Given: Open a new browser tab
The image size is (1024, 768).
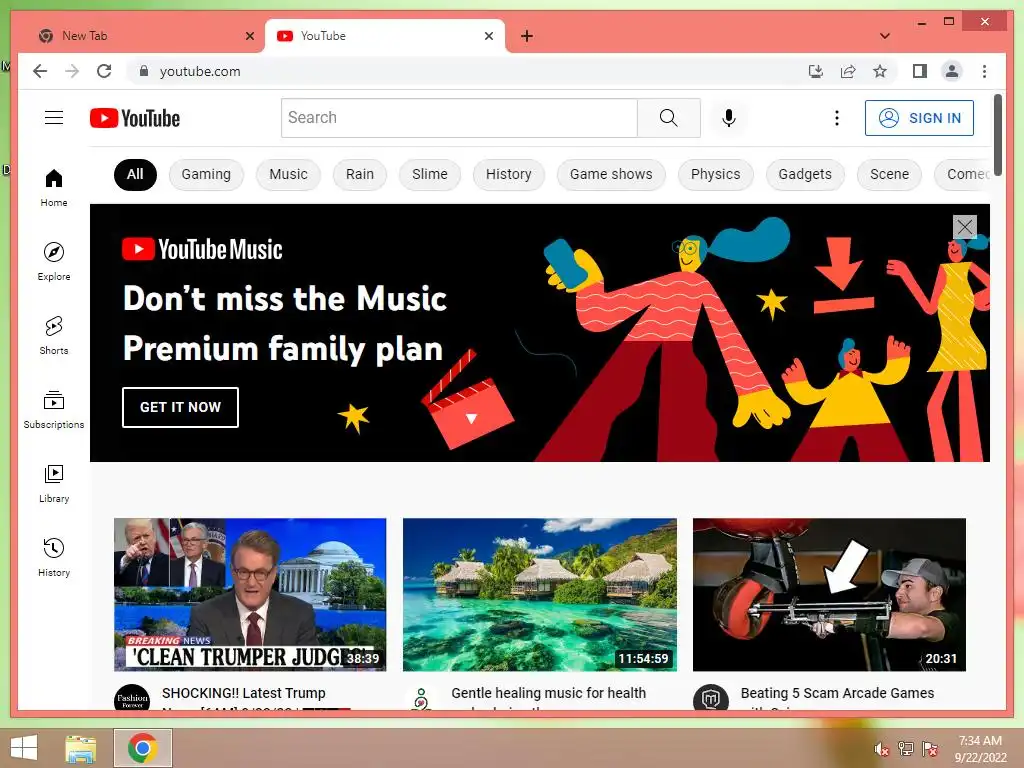Looking at the screenshot, I should click(x=526, y=36).
